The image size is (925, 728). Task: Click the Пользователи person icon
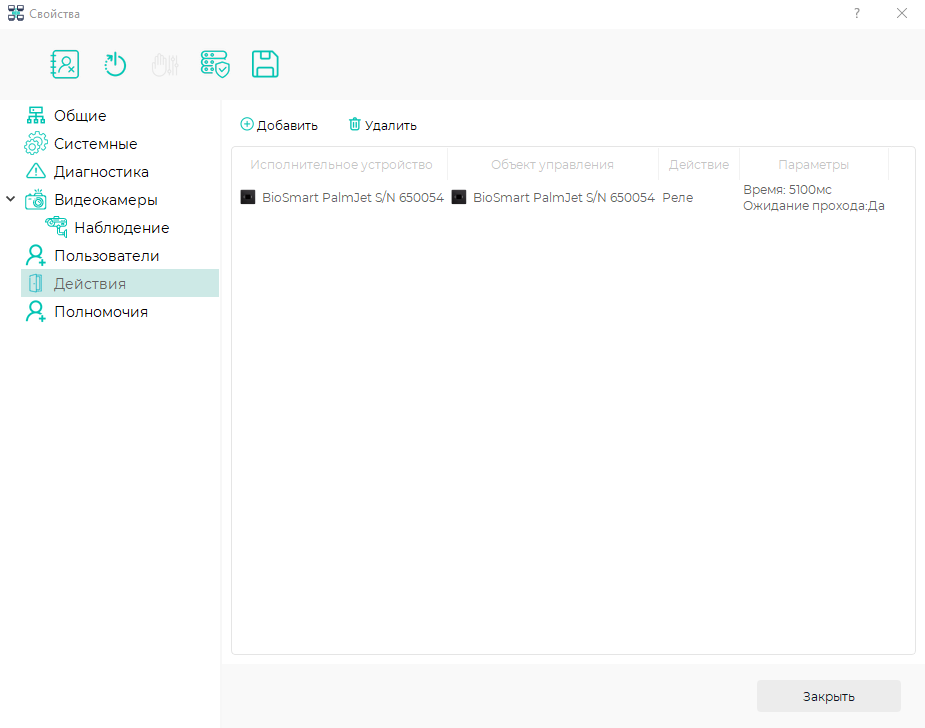36,255
